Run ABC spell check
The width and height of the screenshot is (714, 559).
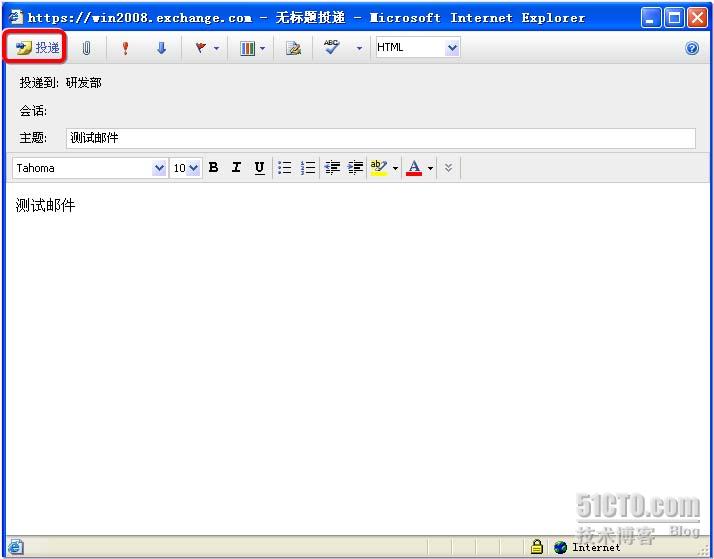(331, 47)
